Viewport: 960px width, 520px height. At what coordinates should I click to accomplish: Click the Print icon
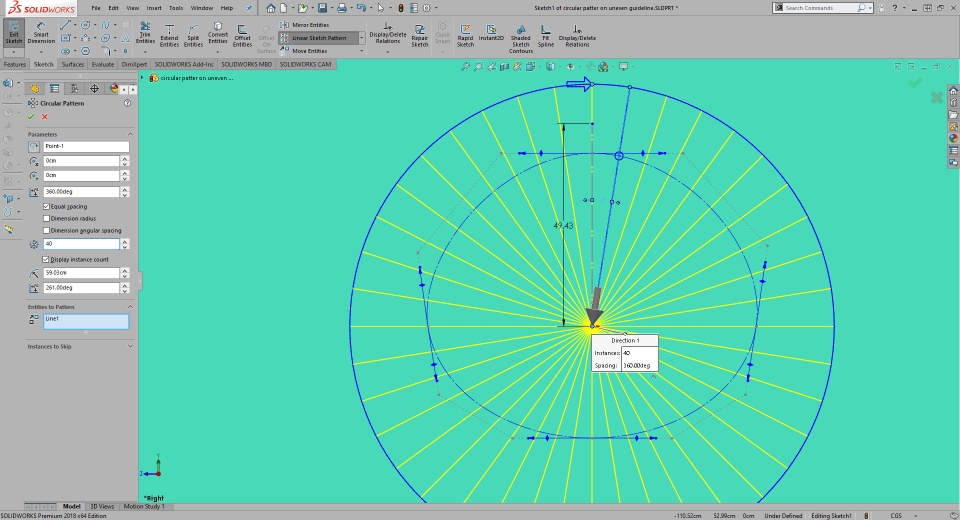[342, 8]
